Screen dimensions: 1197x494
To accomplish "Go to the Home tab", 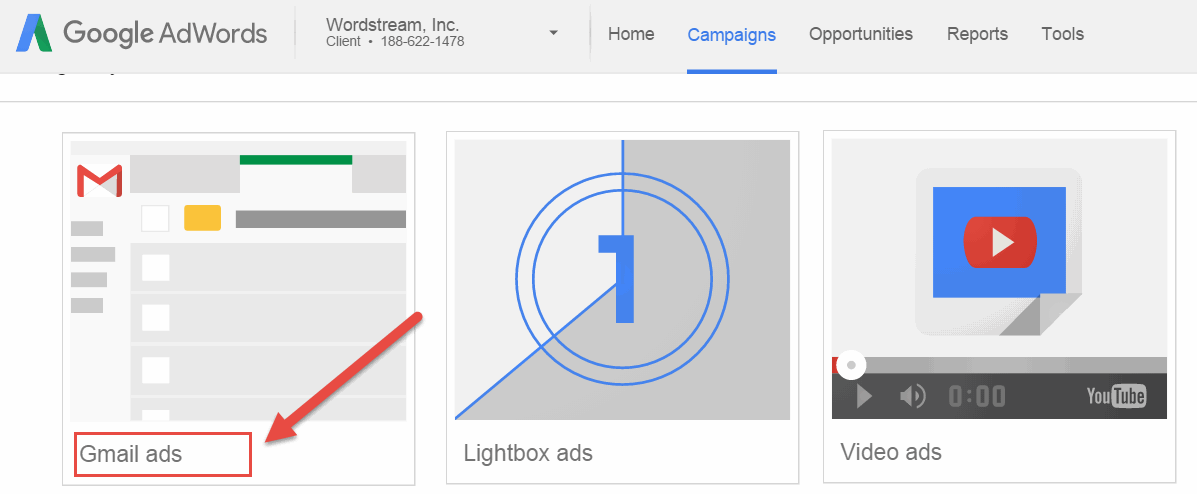I will [631, 34].
